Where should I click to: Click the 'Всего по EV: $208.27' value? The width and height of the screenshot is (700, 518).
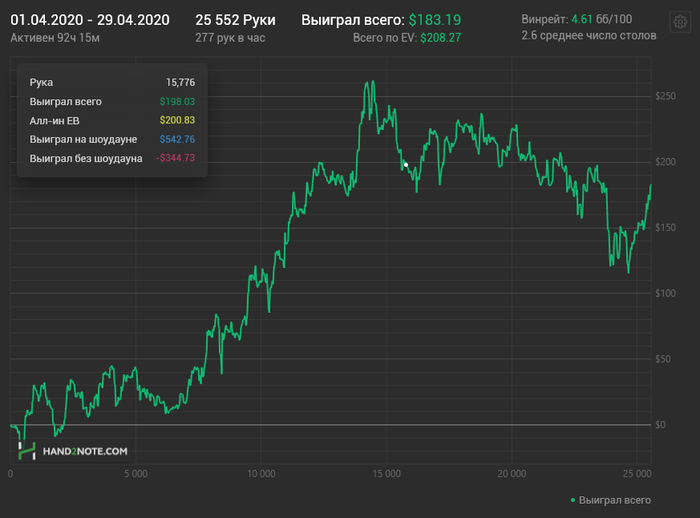[407, 37]
